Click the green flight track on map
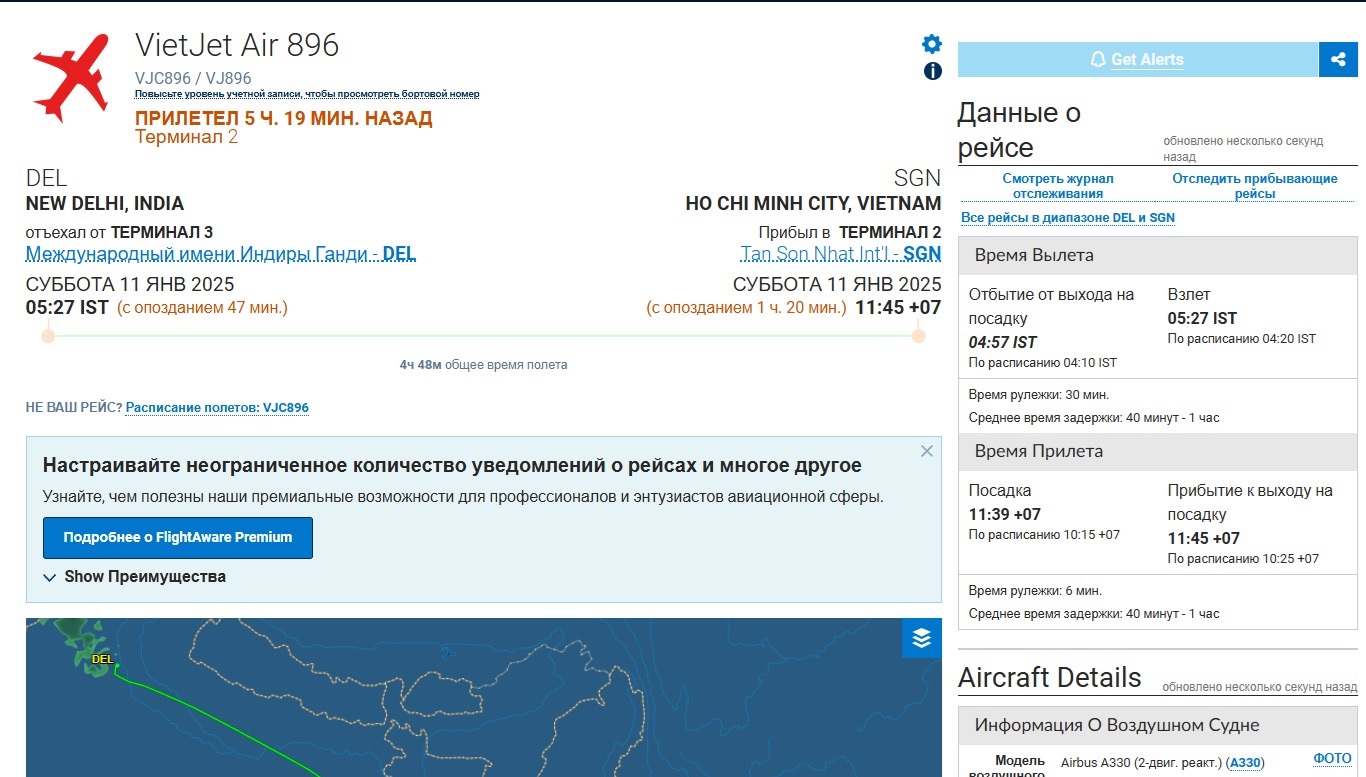The height and width of the screenshot is (777, 1366). (x=220, y=720)
